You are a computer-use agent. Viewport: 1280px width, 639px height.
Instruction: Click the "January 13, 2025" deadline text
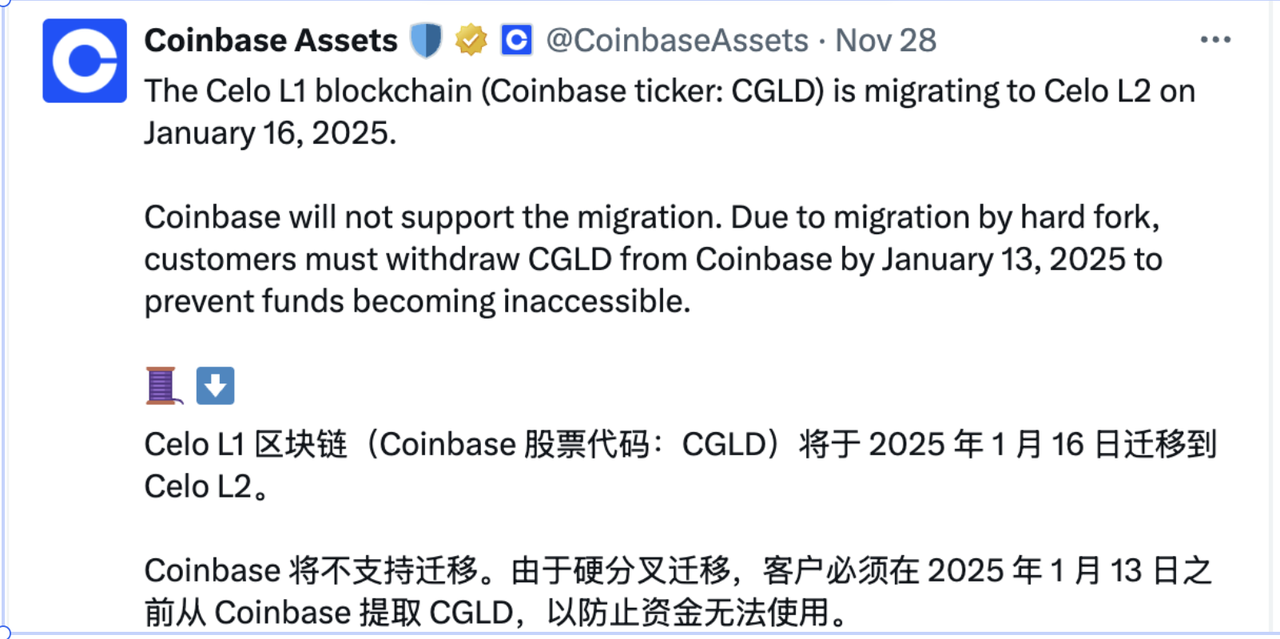989,259
